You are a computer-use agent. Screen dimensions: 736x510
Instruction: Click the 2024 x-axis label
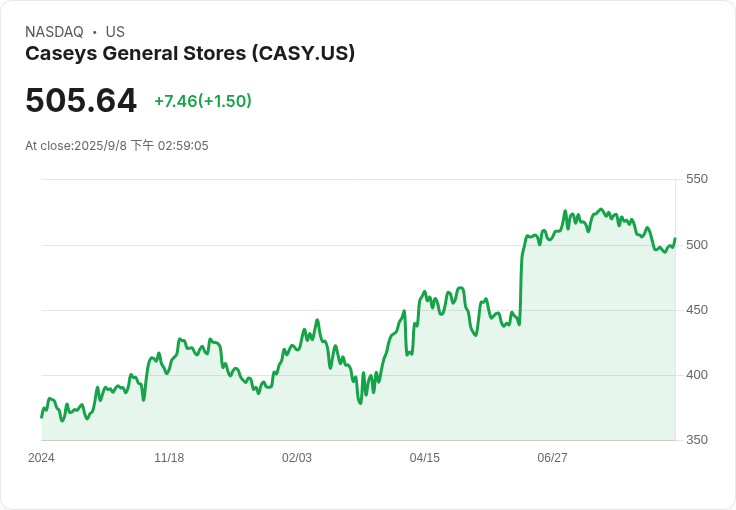(41, 458)
